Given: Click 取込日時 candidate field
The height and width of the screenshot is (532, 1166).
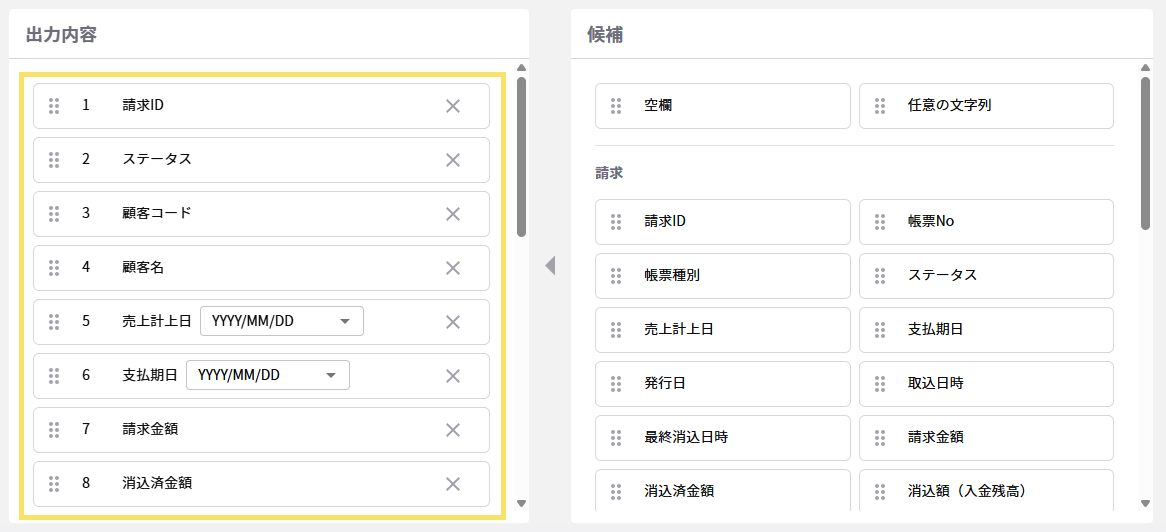Looking at the screenshot, I should pos(985,384).
